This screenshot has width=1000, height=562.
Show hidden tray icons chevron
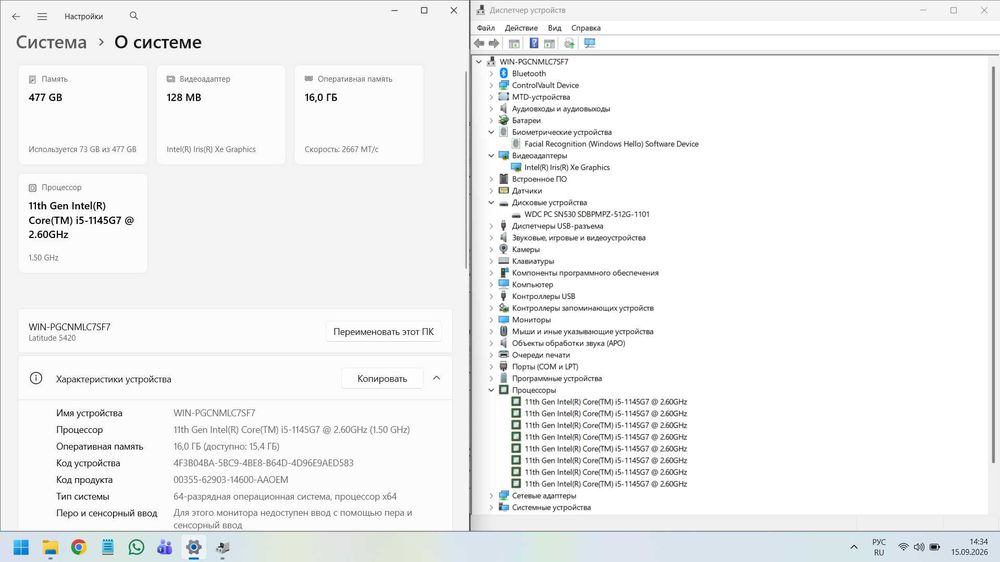click(854, 547)
